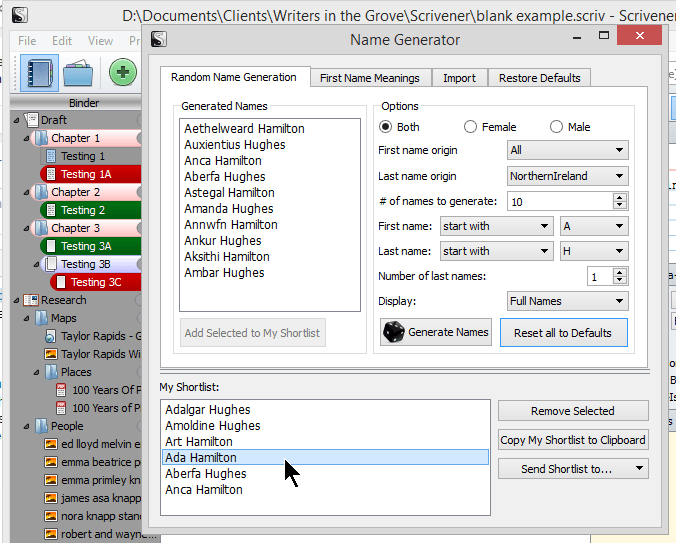This screenshot has height=543, width=676.
Task: Click the names to generate input field
Action: pos(560,202)
